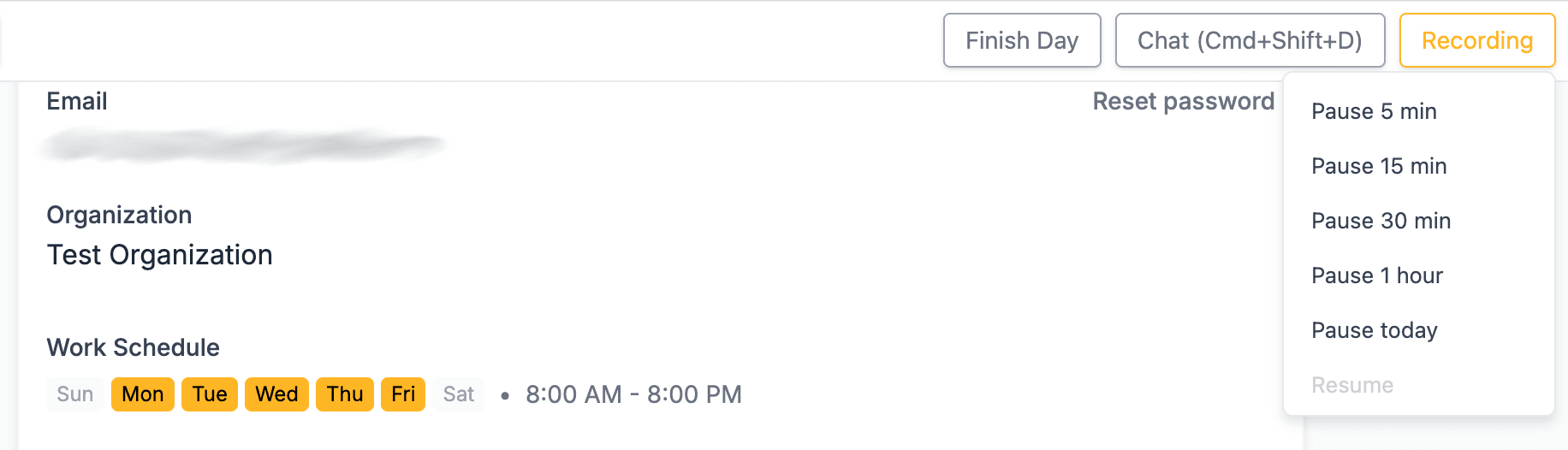The width and height of the screenshot is (1568, 450).
Task: Disable Tue in the work schedule
Action: pos(210,394)
